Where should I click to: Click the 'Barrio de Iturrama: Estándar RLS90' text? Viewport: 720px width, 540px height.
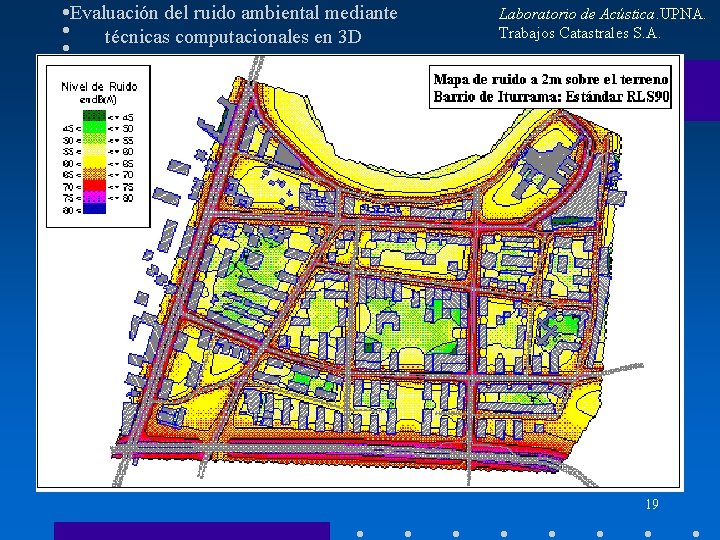click(x=551, y=97)
